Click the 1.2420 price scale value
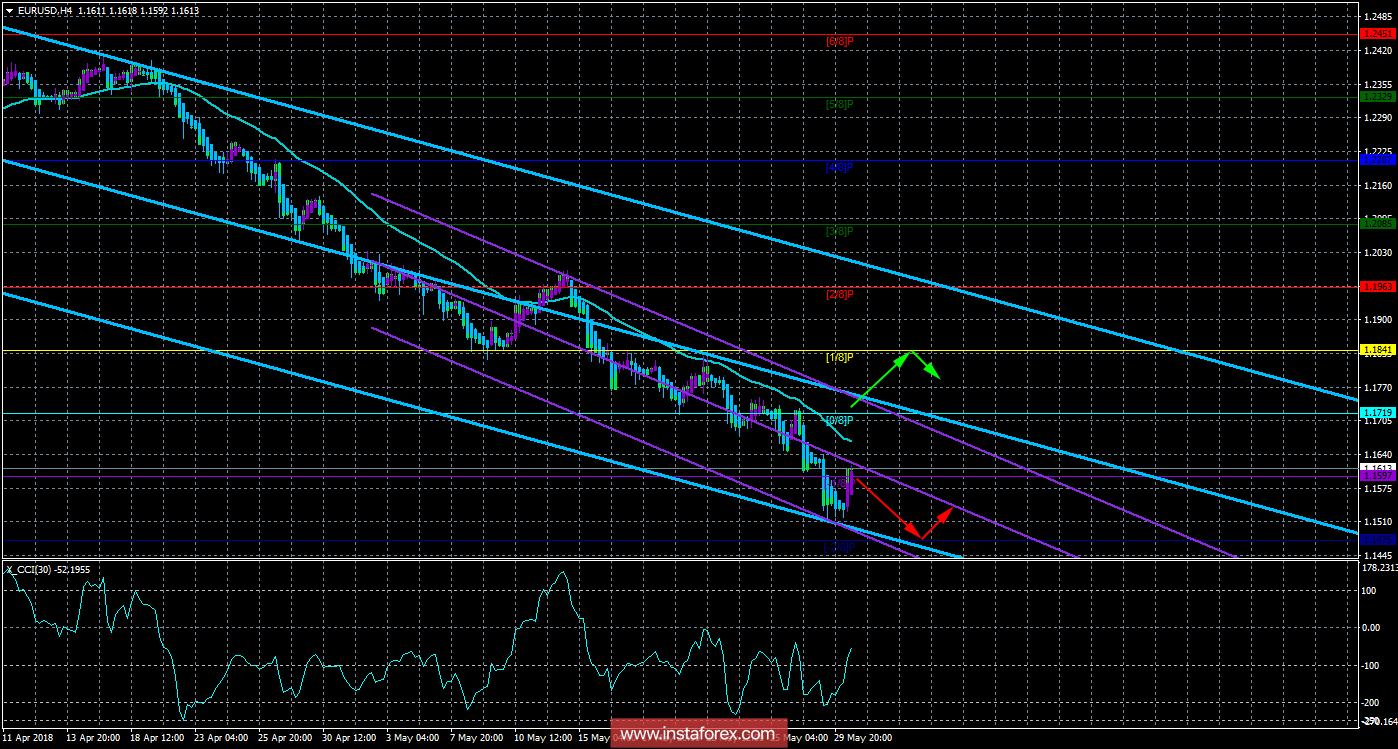This screenshot has height=749, width=1398. coord(1379,49)
